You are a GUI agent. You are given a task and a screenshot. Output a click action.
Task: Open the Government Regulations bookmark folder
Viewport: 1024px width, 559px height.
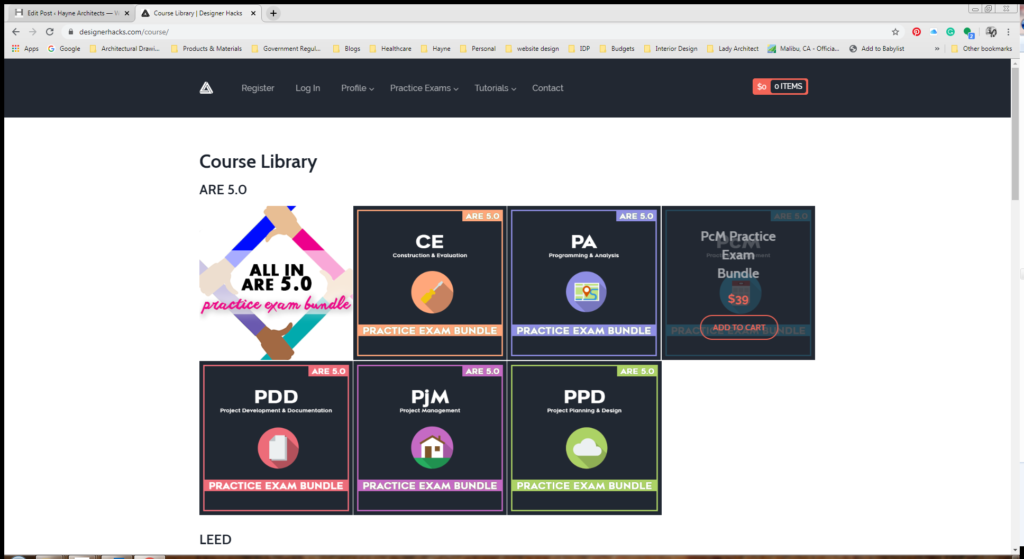pos(286,48)
